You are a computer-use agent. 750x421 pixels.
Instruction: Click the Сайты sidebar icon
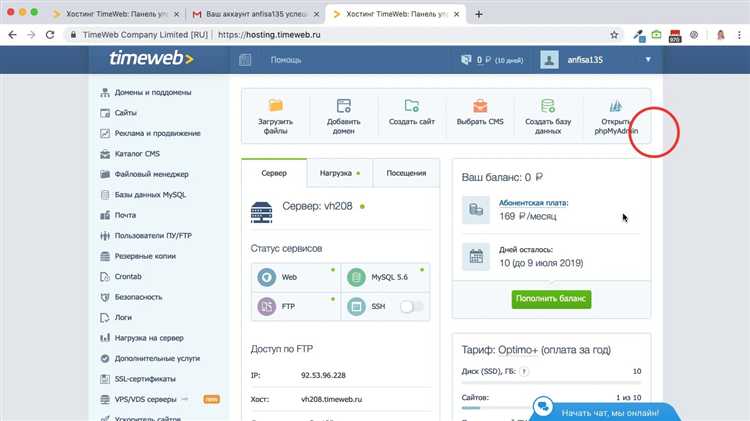click(105, 113)
